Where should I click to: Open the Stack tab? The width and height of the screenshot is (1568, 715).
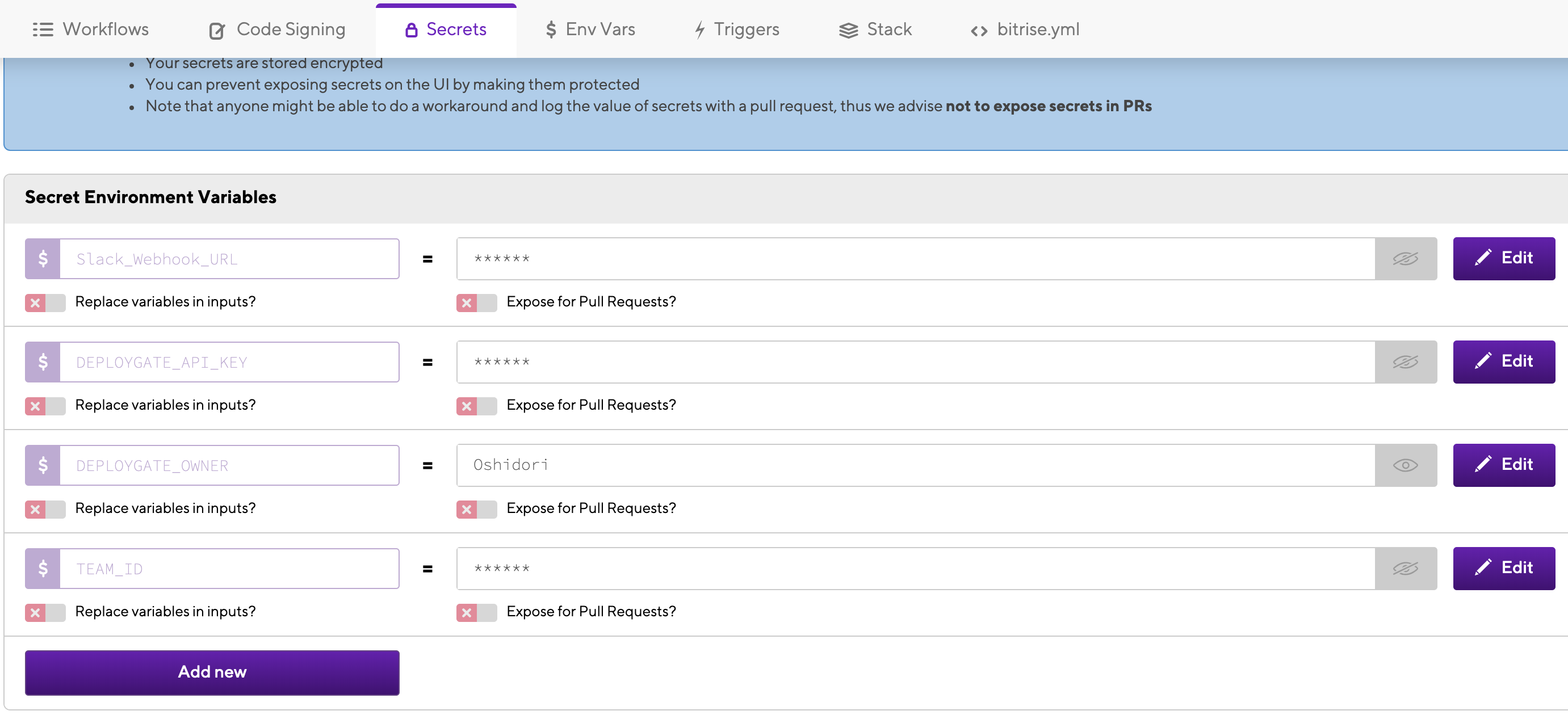tap(875, 29)
